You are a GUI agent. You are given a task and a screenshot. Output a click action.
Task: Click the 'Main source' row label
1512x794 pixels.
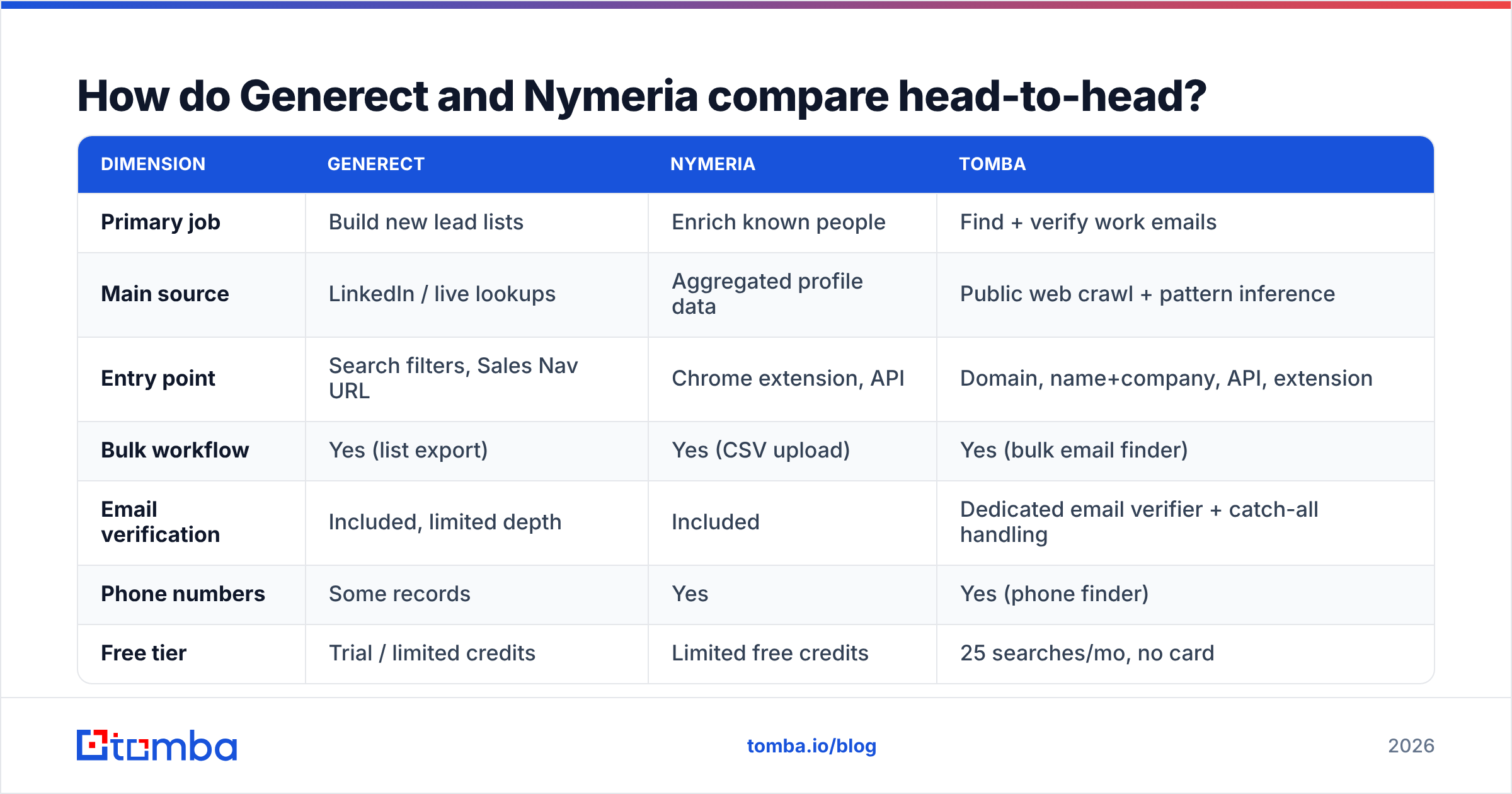coord(165,294)
